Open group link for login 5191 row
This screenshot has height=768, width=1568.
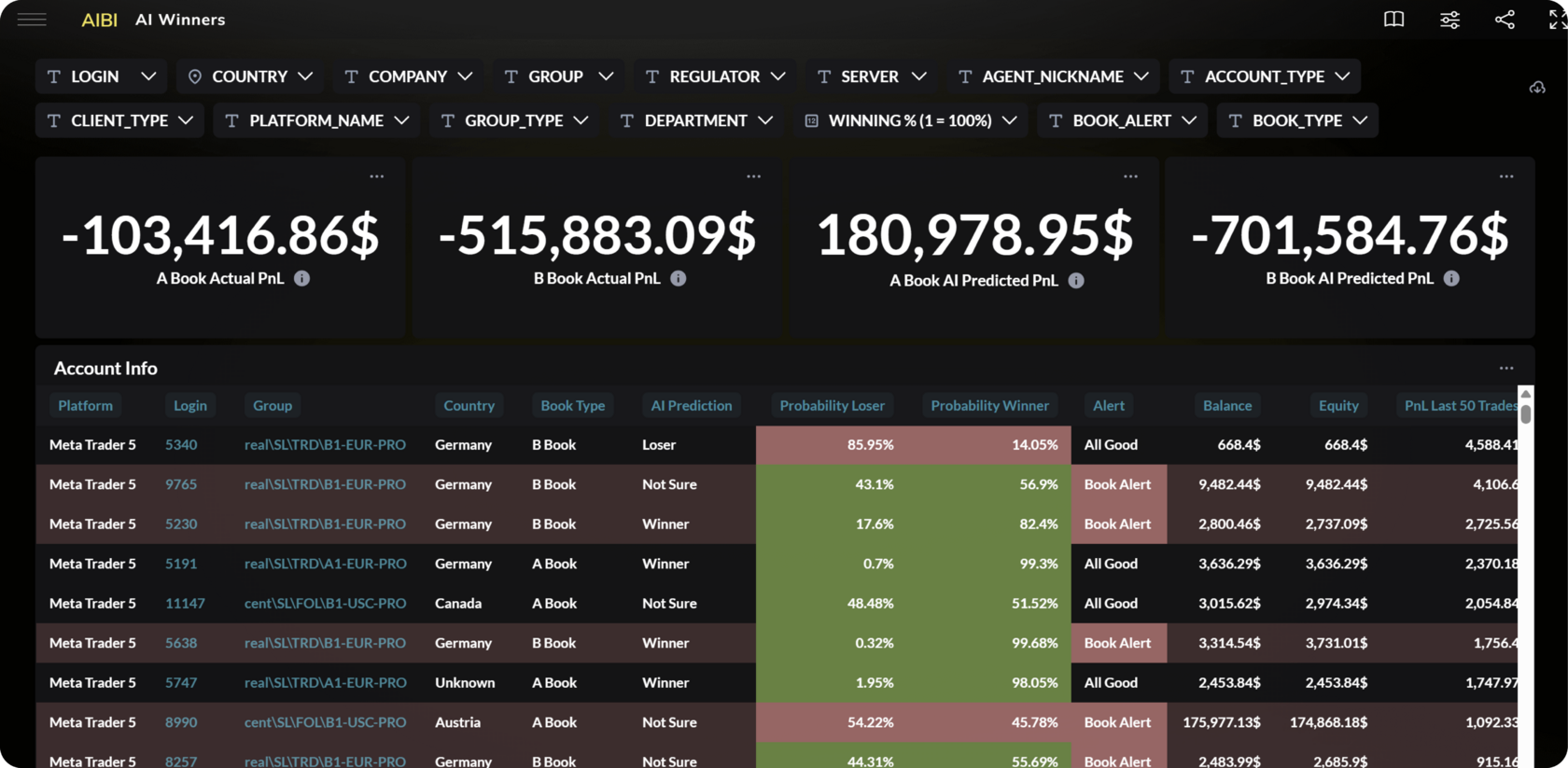325,564
